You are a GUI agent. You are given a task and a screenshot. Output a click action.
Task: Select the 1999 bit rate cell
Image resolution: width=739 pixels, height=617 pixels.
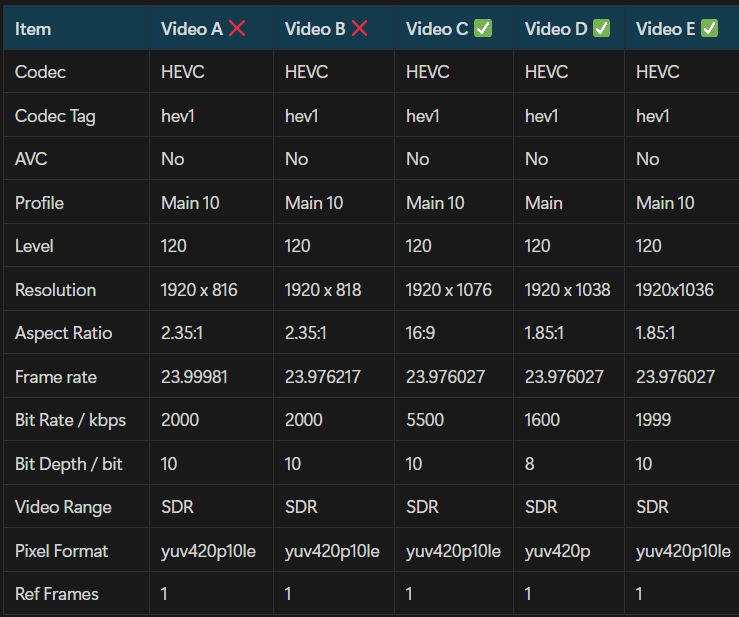pos(653,420)
